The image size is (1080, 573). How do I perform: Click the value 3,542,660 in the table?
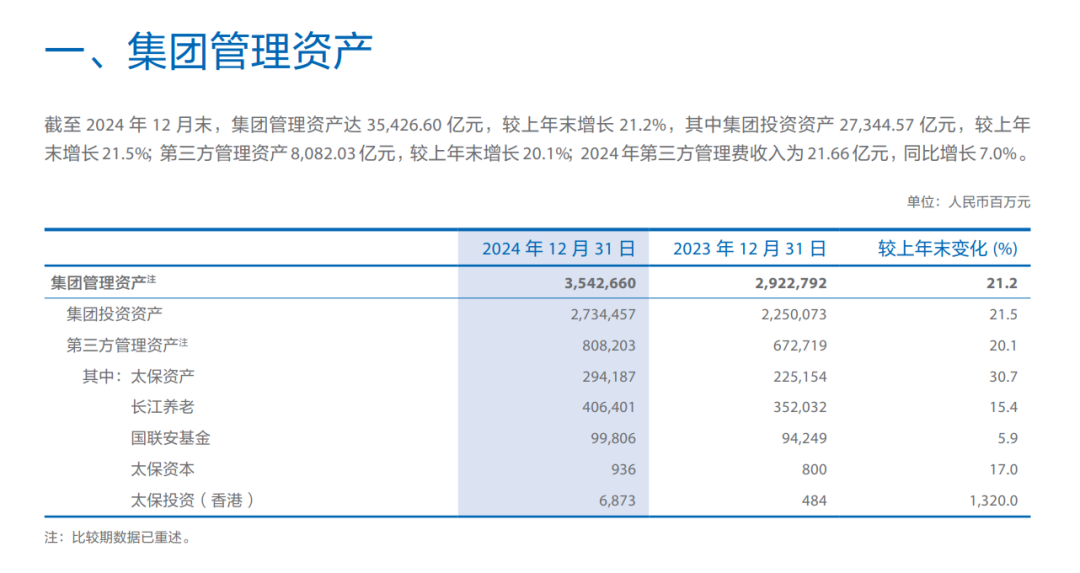click(x=600, y=283)
